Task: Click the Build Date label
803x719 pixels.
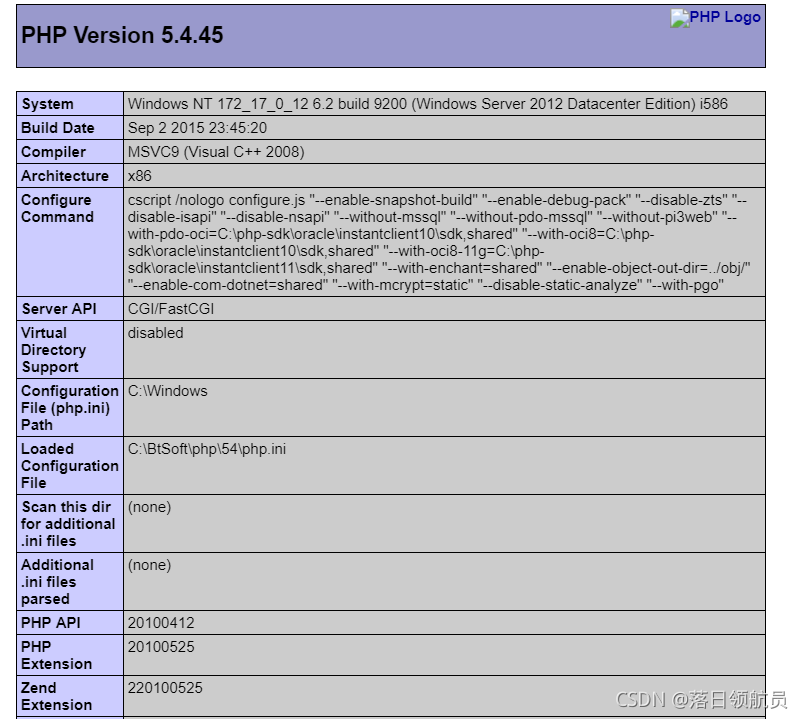Action: pyautogui.click(x=58, y=128)
